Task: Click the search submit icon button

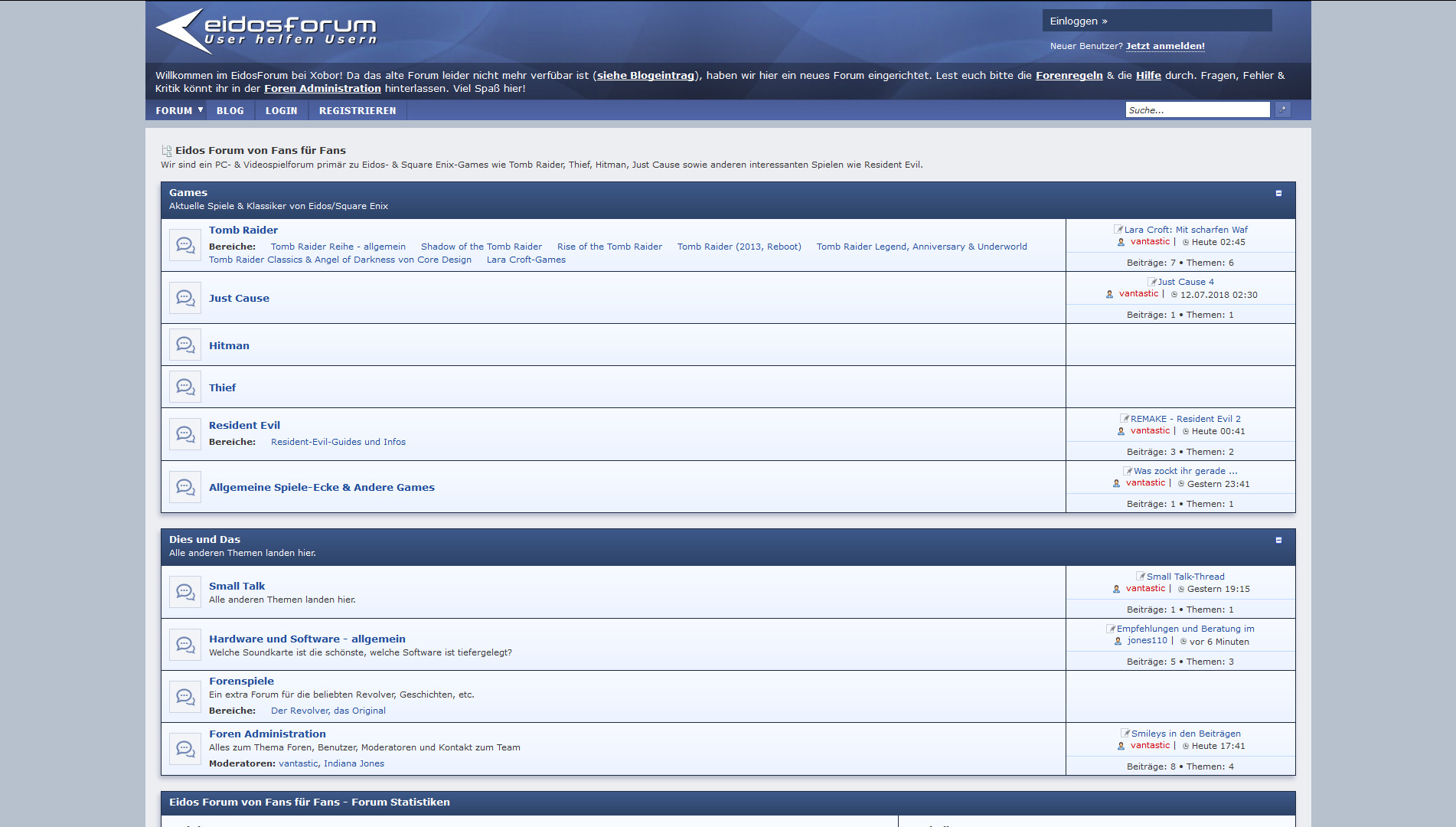Action: pos(1282,110)
